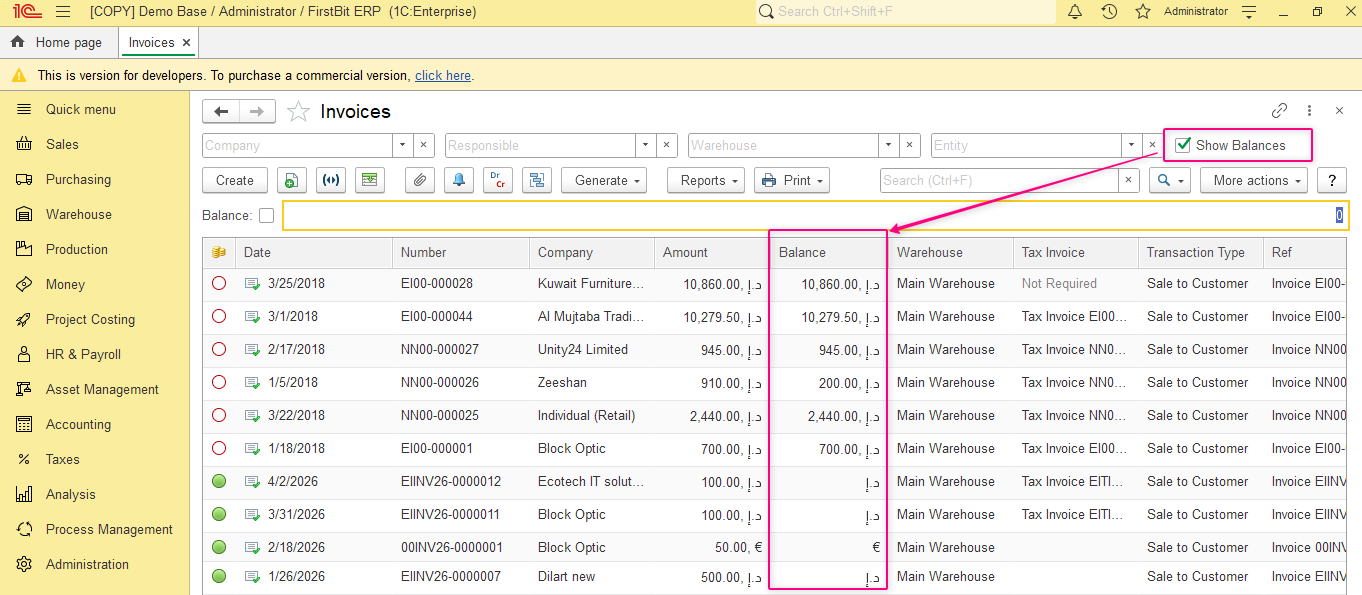Click into the Balance value field

815,215
